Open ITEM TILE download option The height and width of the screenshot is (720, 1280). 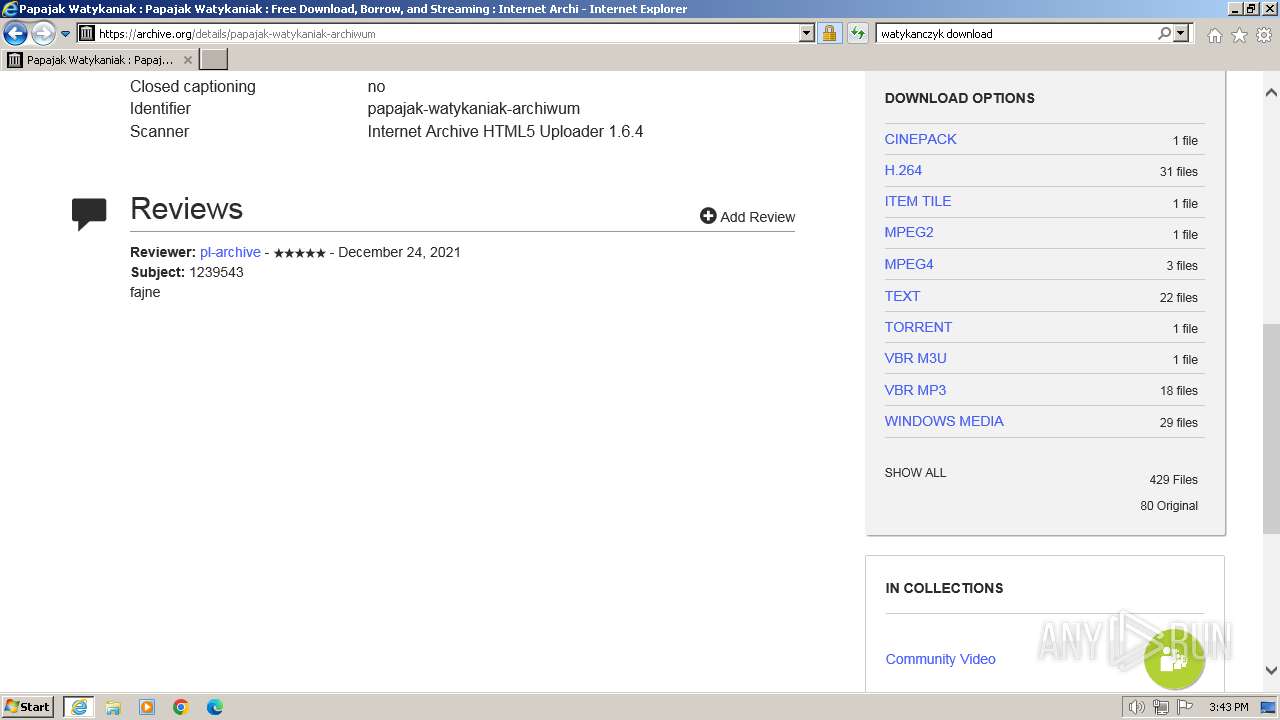point(917,201)
